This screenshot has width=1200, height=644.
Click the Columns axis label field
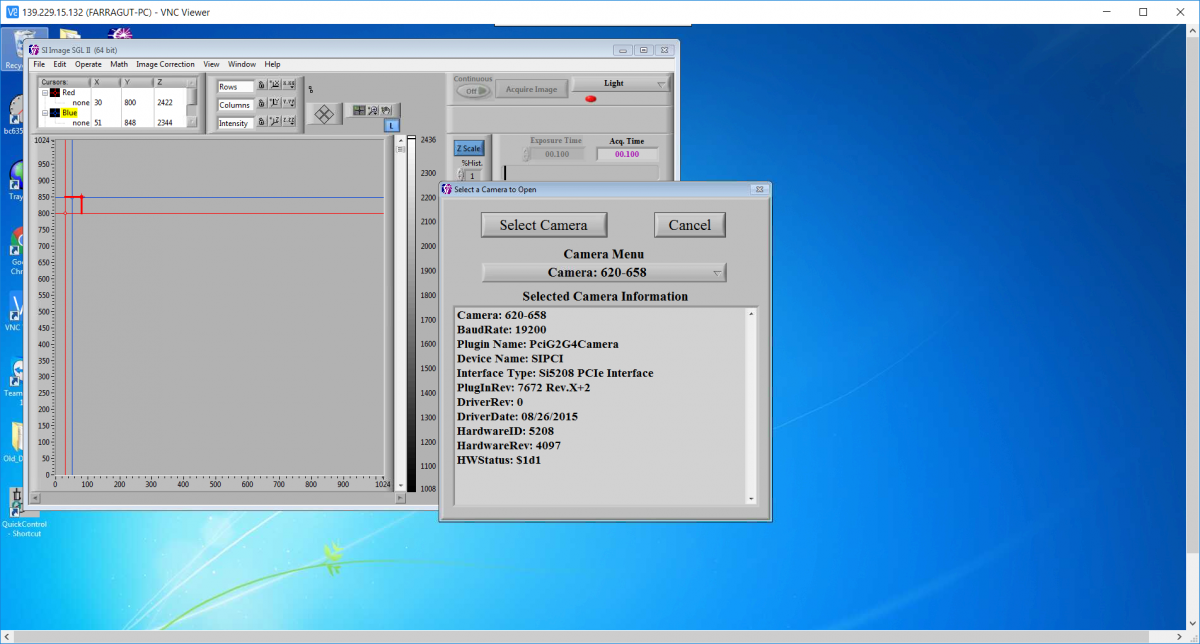pos(235,105)
